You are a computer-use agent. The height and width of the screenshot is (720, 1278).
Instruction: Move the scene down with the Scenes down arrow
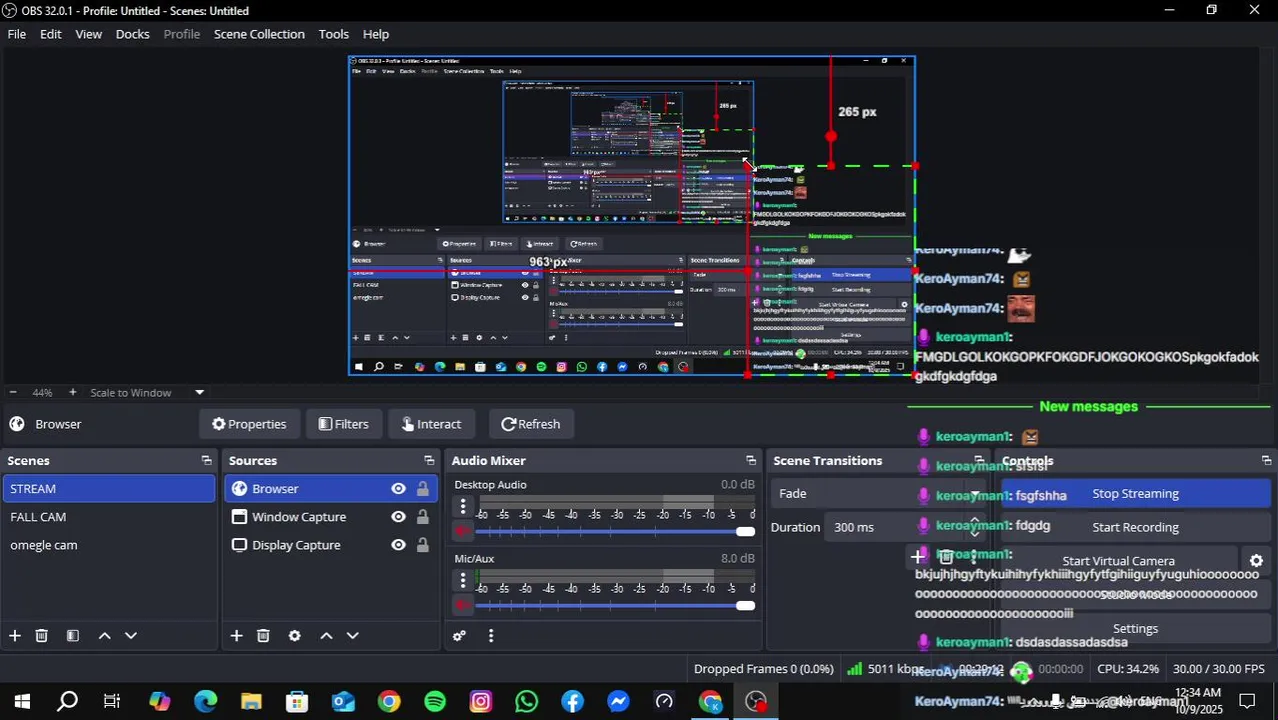tap(130, 636)
